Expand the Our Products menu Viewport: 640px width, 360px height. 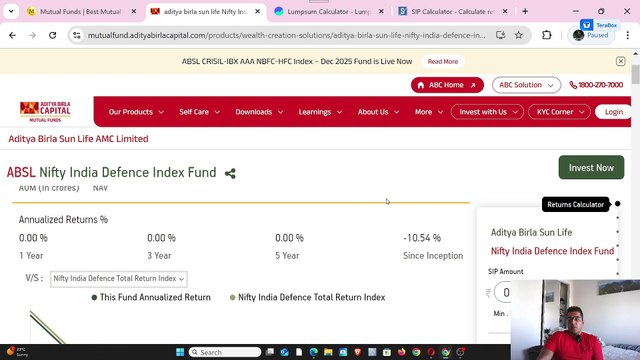pos(136,112)
